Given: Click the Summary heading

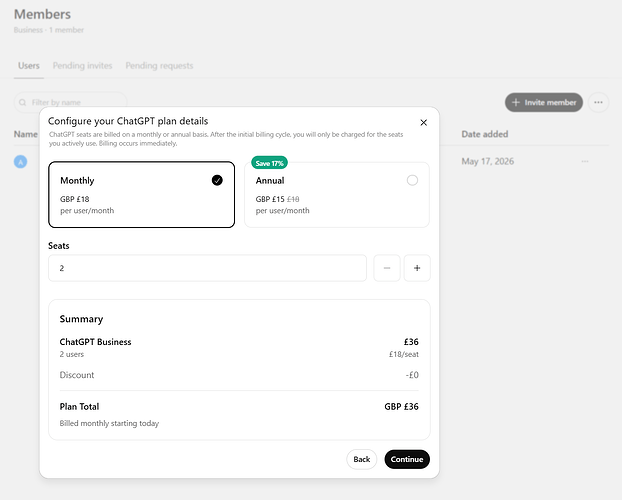Looking at the screenshot, I should pyautogui.click(x=81, y=319).
